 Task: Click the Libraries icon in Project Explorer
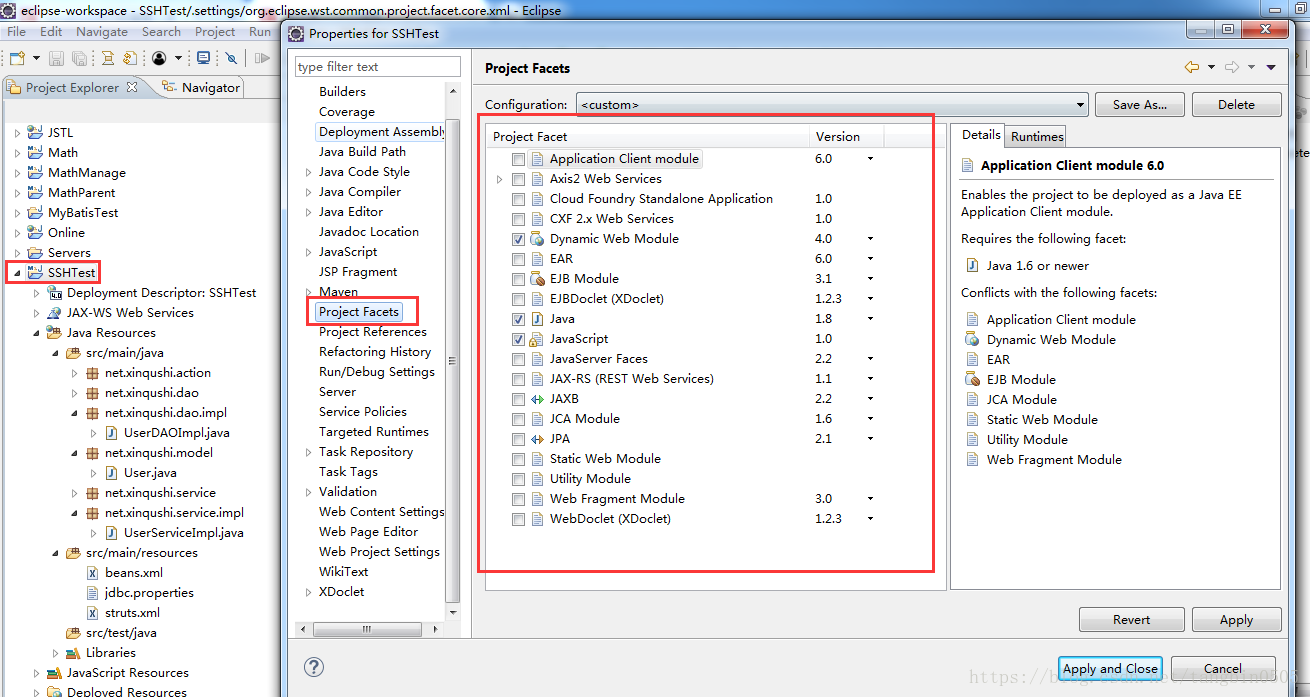click(73, 652)
